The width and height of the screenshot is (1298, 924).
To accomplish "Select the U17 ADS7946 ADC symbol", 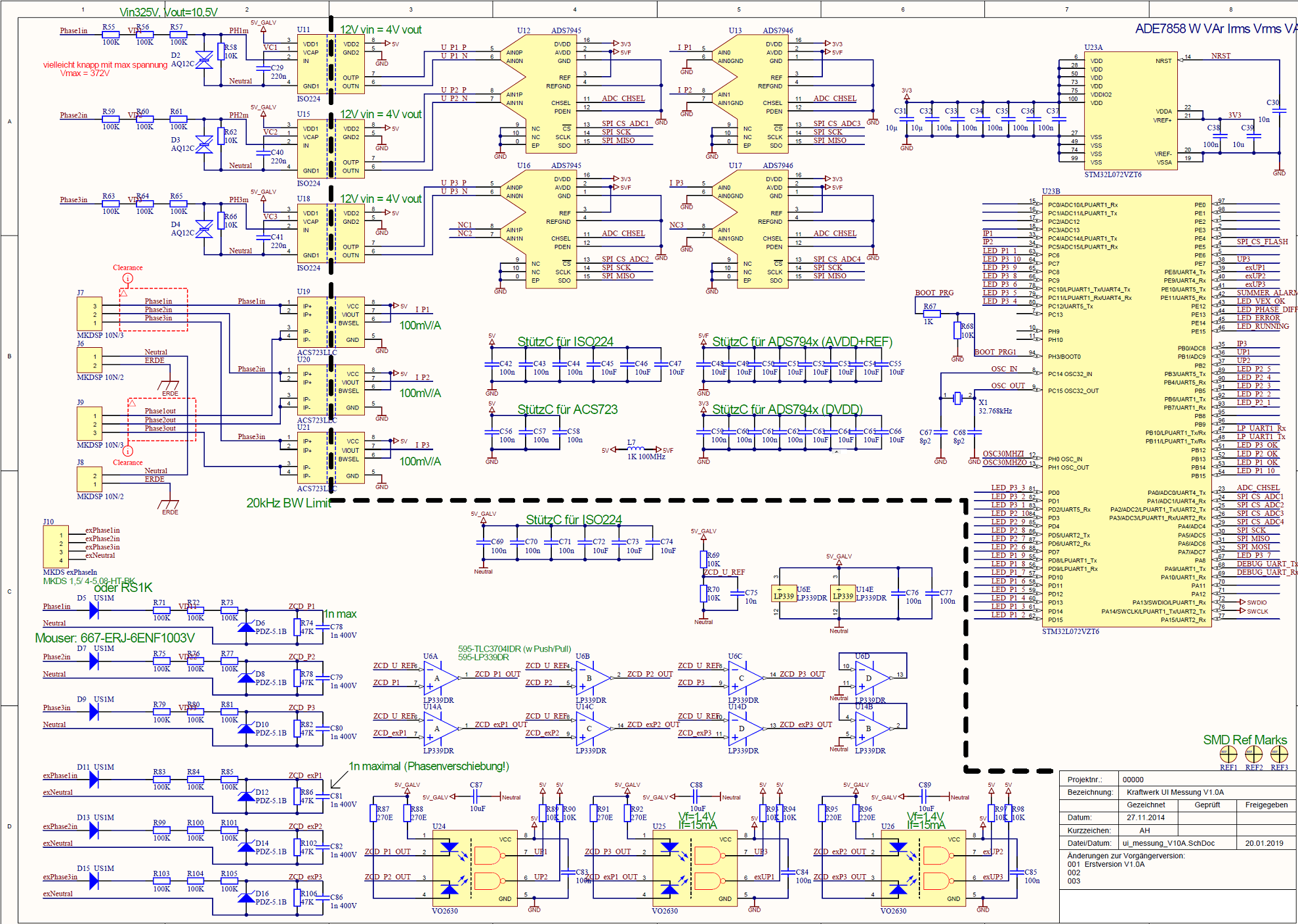I will coord(750,229).
